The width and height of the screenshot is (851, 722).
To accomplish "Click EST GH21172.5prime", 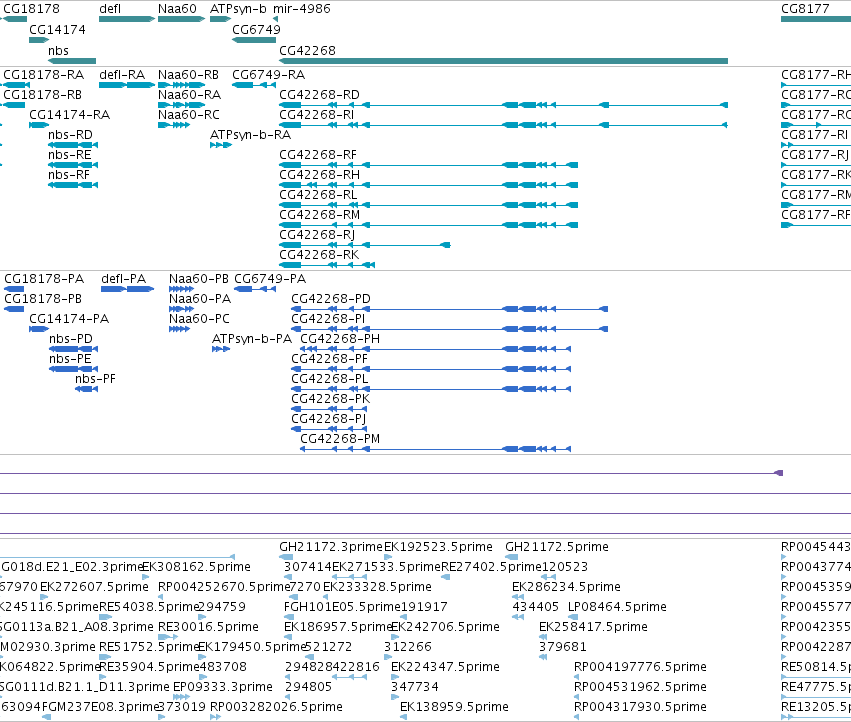I will 511,557.
